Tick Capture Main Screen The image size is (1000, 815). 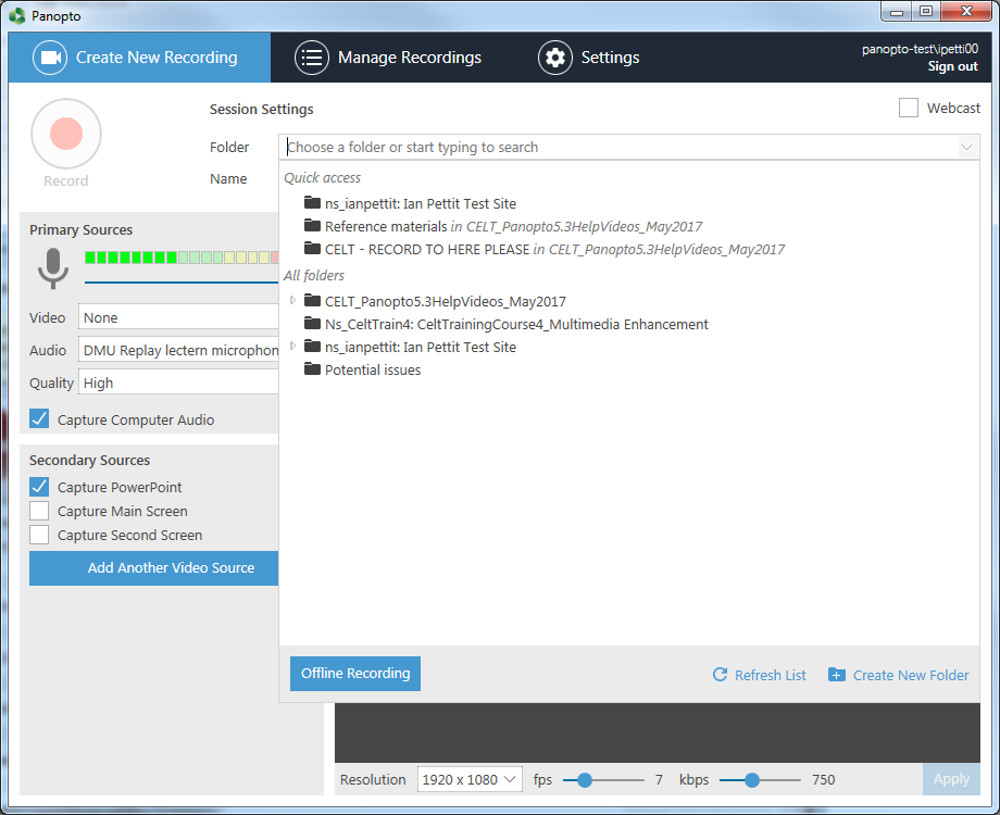[39, 511]
